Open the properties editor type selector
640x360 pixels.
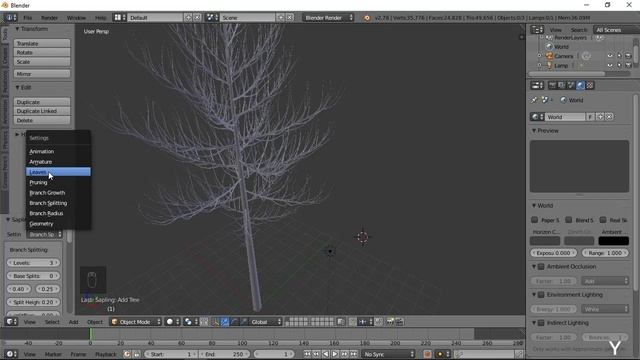537,85
